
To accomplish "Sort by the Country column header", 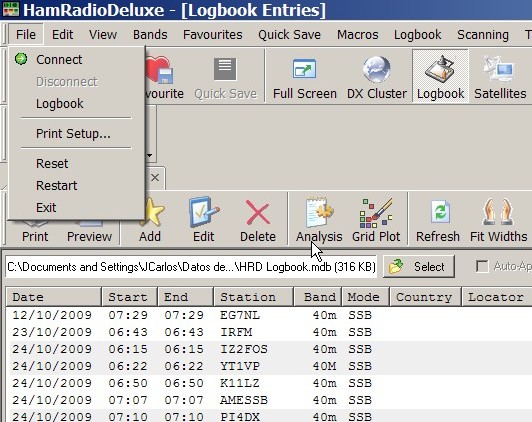I will tap(425, 297).
